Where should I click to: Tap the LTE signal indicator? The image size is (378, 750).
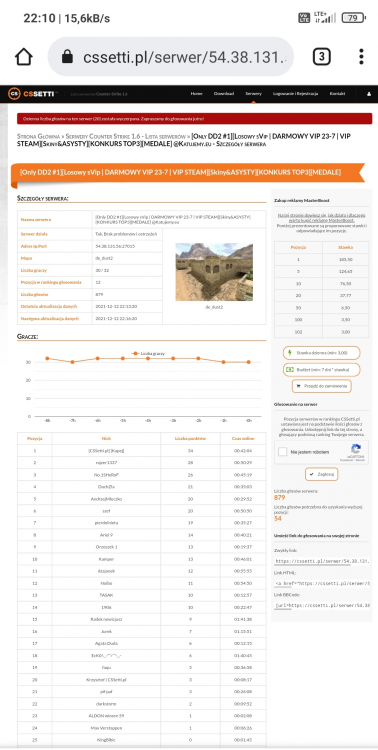click(x=324, y=18)
